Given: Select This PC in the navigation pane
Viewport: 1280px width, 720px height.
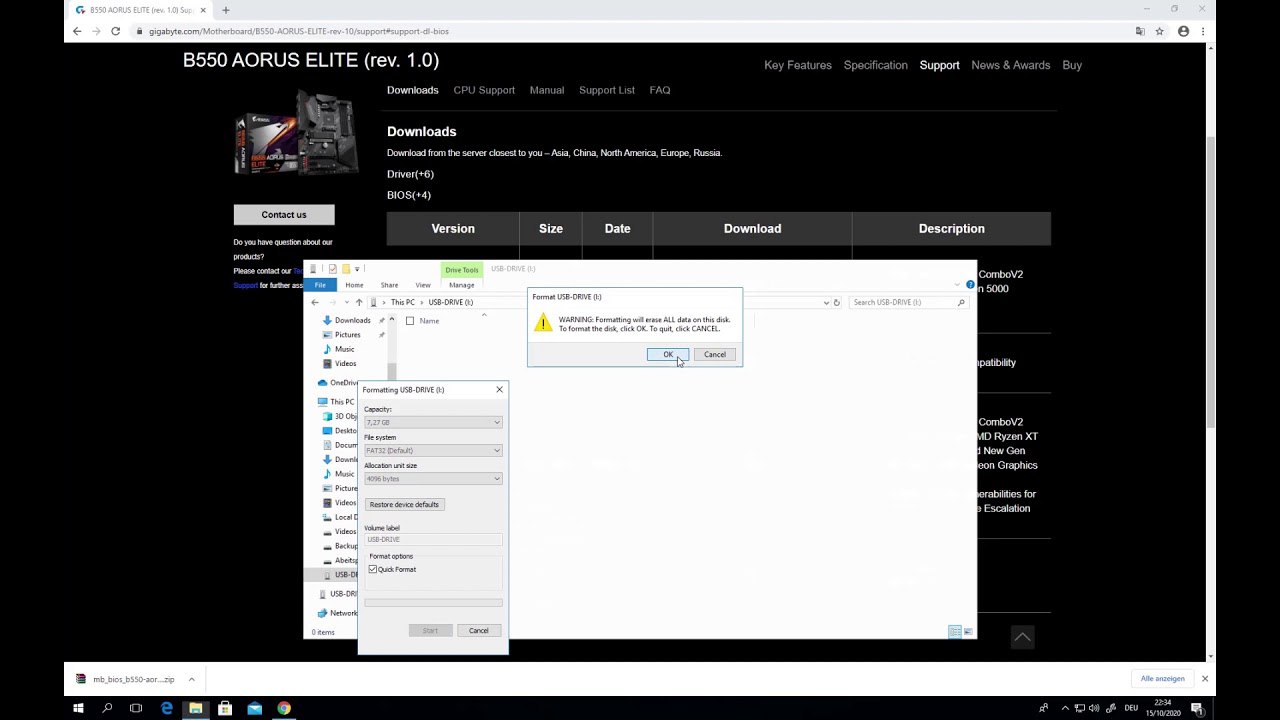Looking at the screenshot, I should coord(337,402).
